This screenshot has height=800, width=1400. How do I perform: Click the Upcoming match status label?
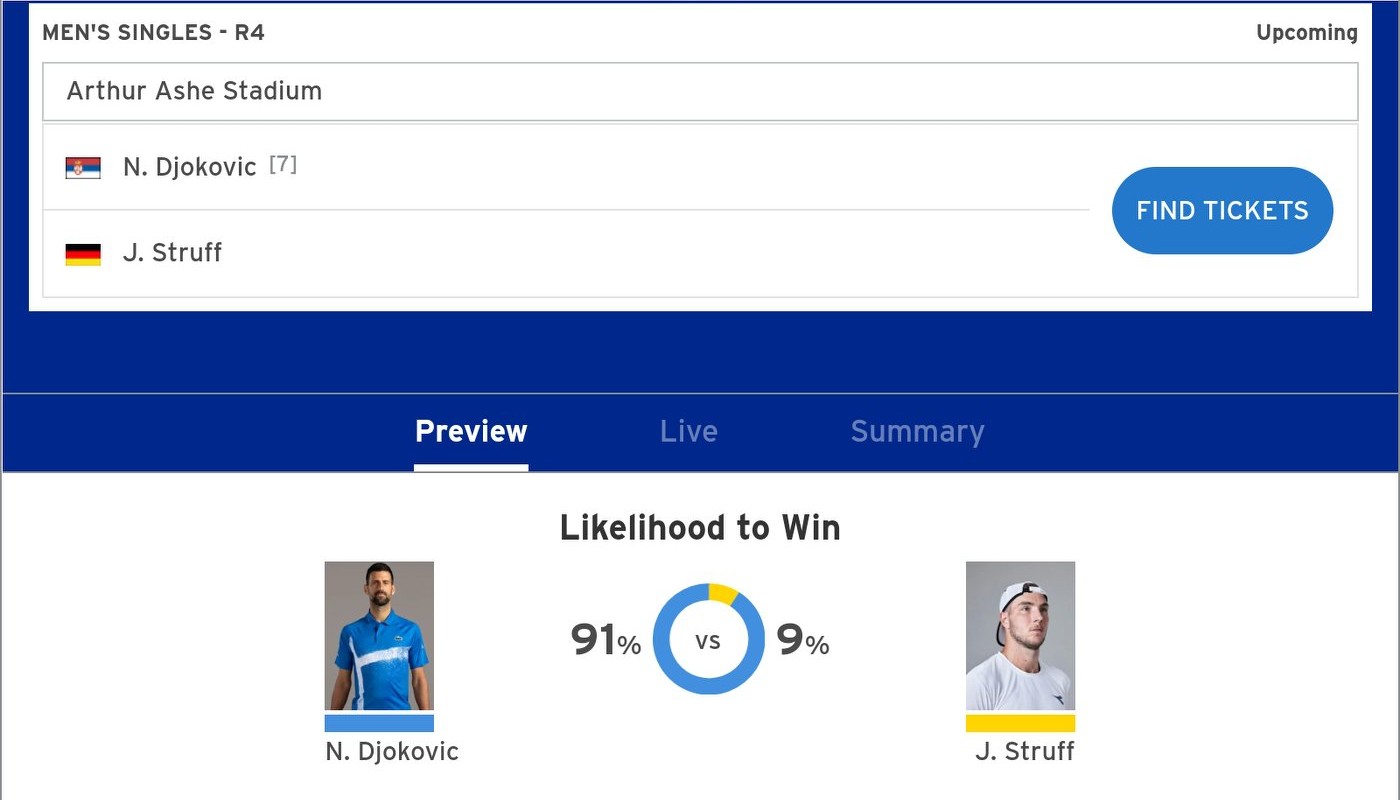[x=1307, y=33]
